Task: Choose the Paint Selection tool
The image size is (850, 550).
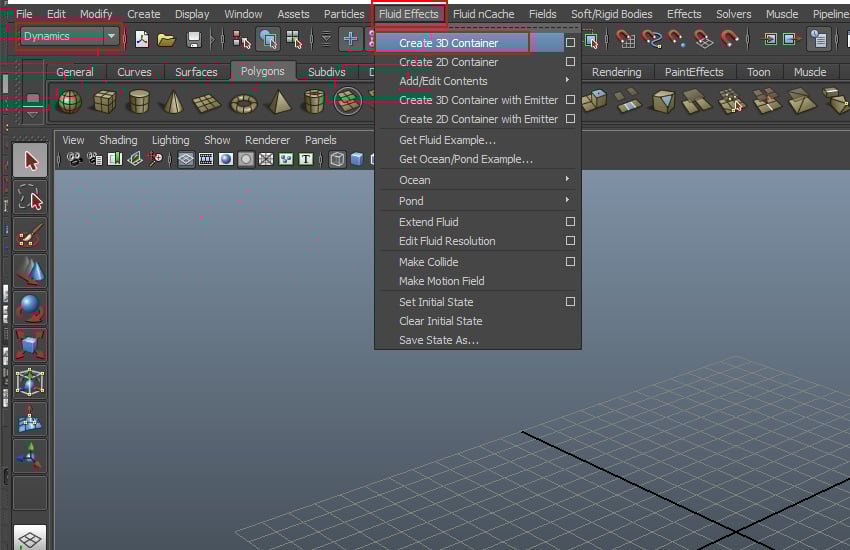Action: click(31, 235)
